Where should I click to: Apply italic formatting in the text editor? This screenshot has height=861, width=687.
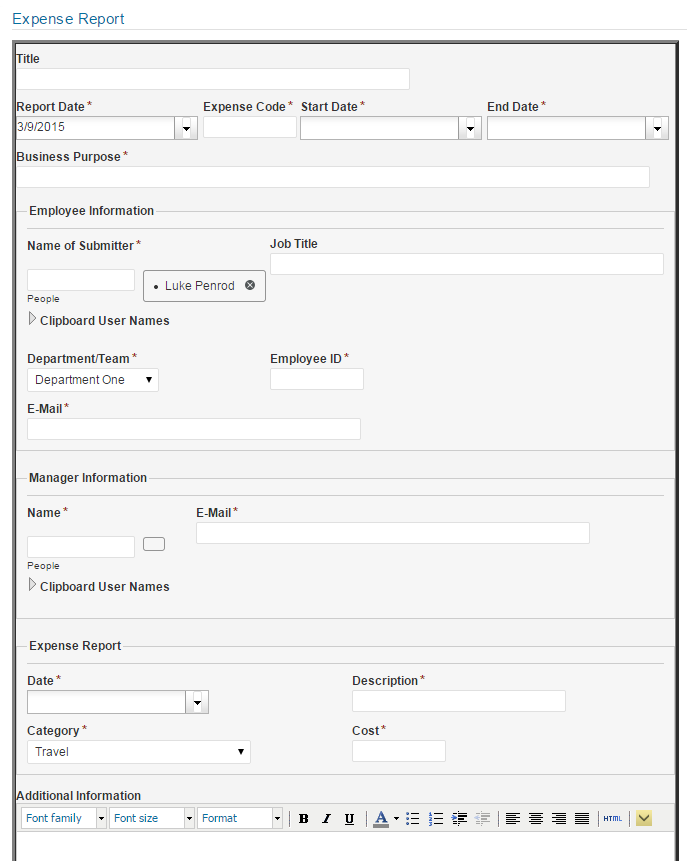[x=325, y=818]
